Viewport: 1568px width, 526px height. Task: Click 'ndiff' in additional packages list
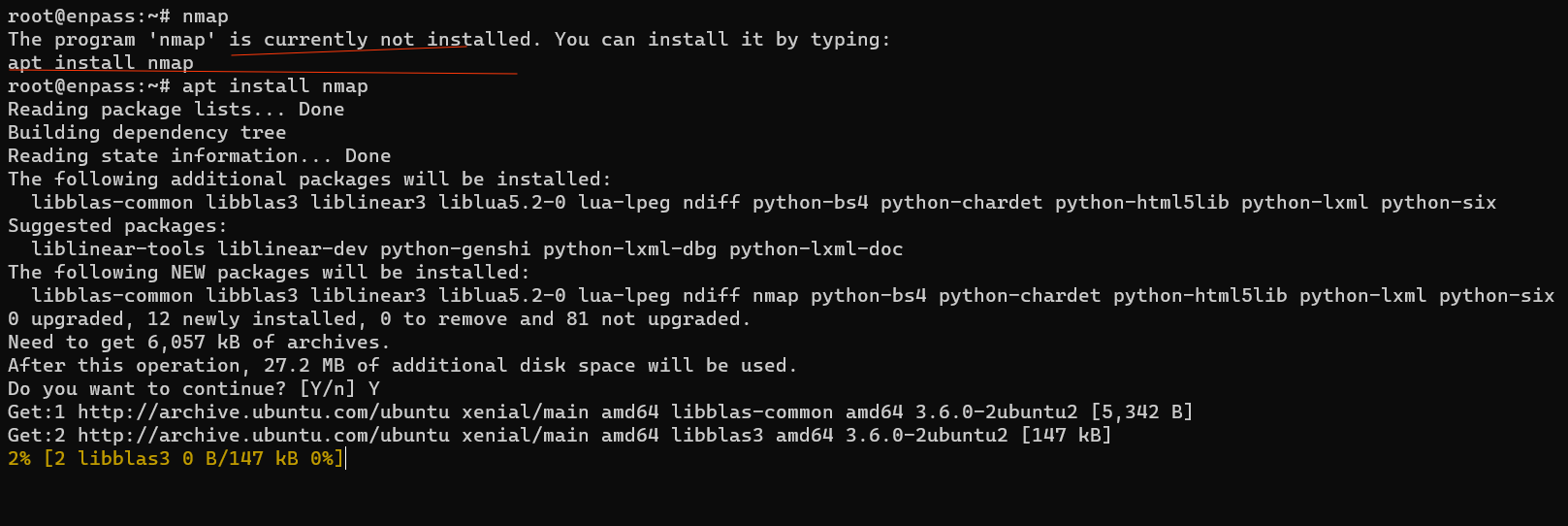coord(711,203)
